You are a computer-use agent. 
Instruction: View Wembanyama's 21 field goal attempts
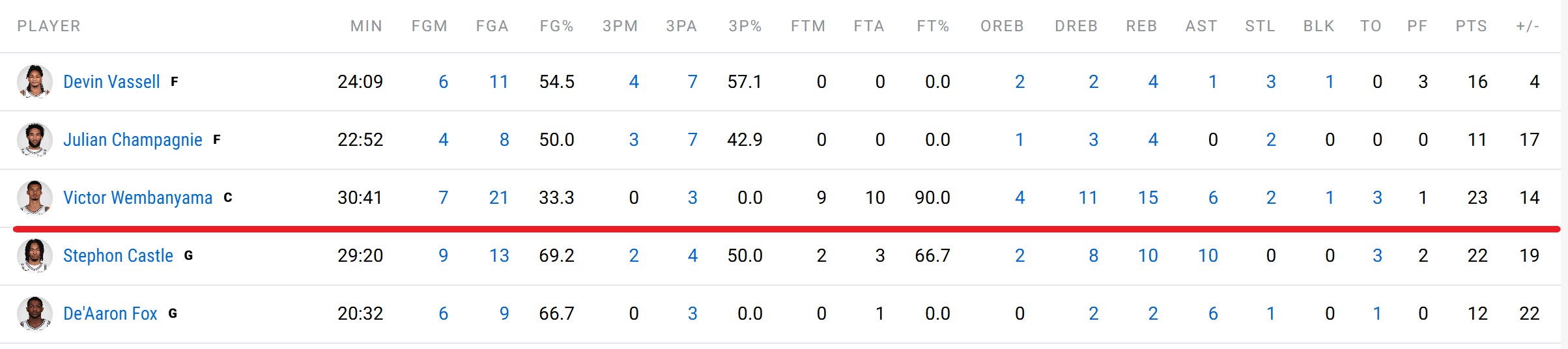click(498, 197)
